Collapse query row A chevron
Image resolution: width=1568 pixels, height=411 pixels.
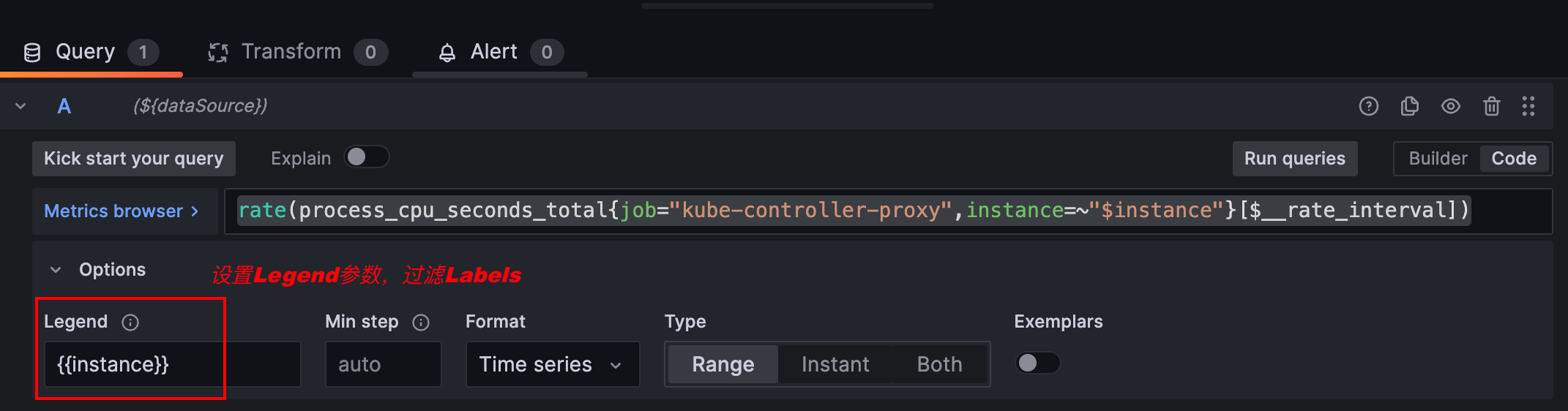coord(20,107)
